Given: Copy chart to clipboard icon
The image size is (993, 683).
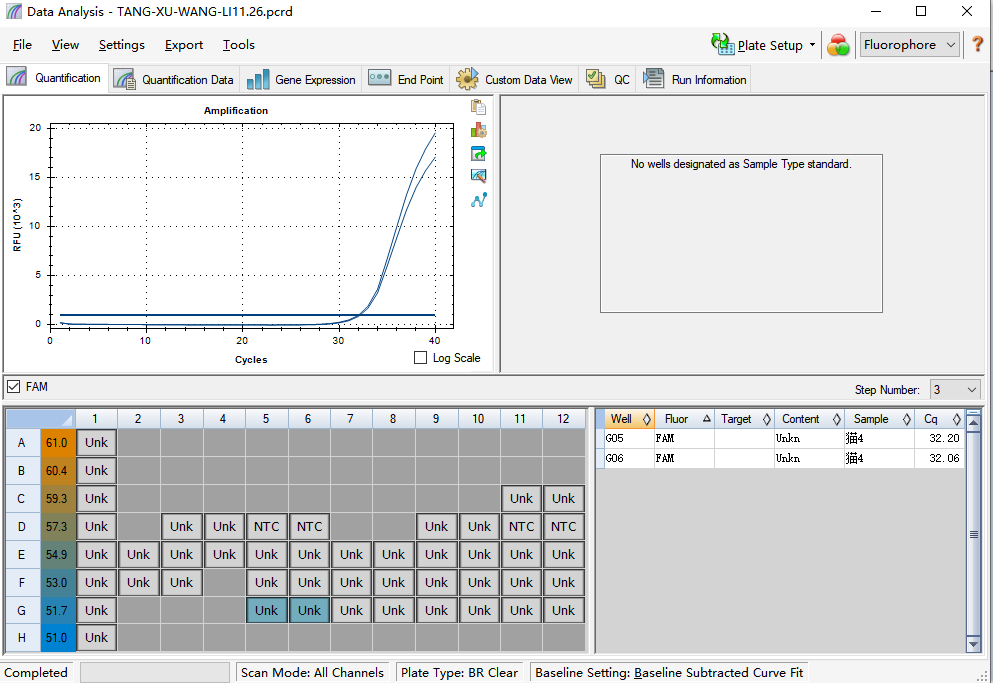Looking at the screenshot, I should (478, 107).
